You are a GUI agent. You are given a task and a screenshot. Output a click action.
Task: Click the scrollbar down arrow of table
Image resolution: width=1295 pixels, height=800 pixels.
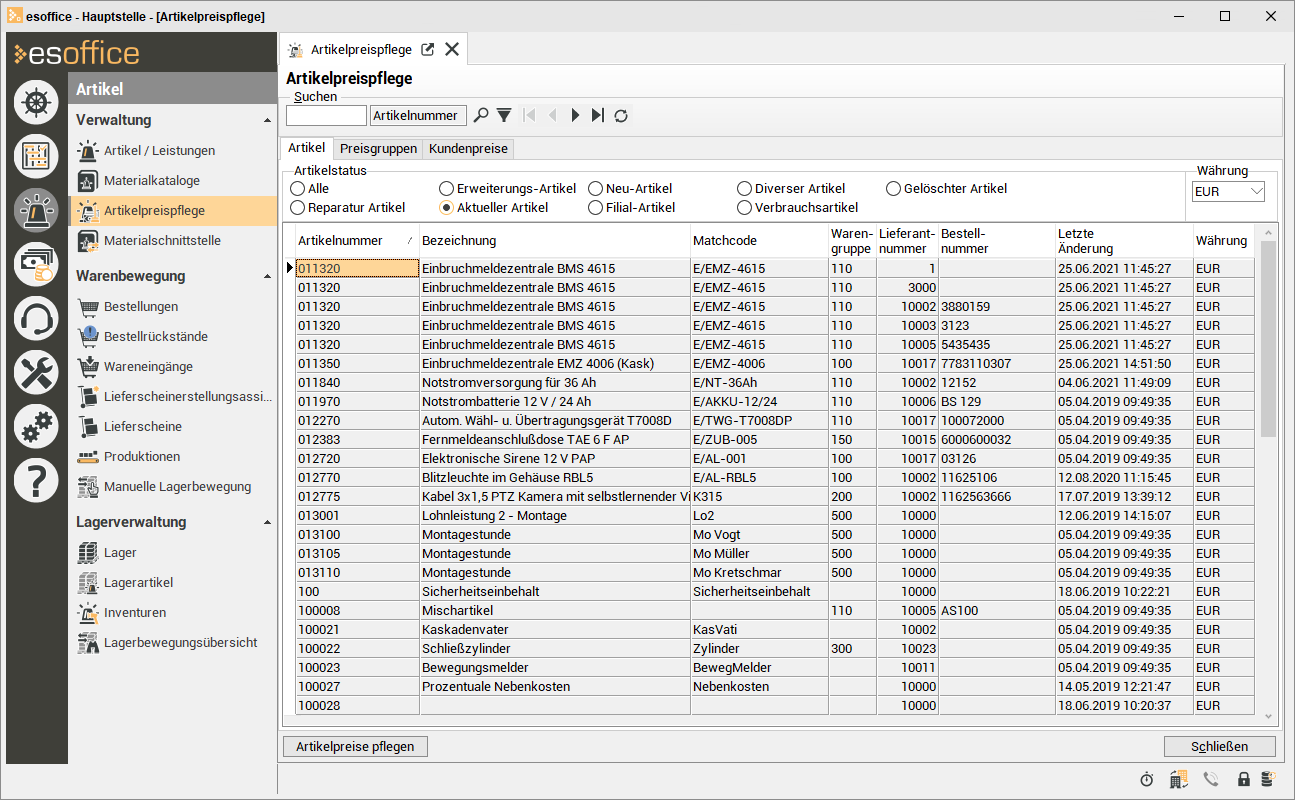pyautogui.click(x=1268, y=716)
